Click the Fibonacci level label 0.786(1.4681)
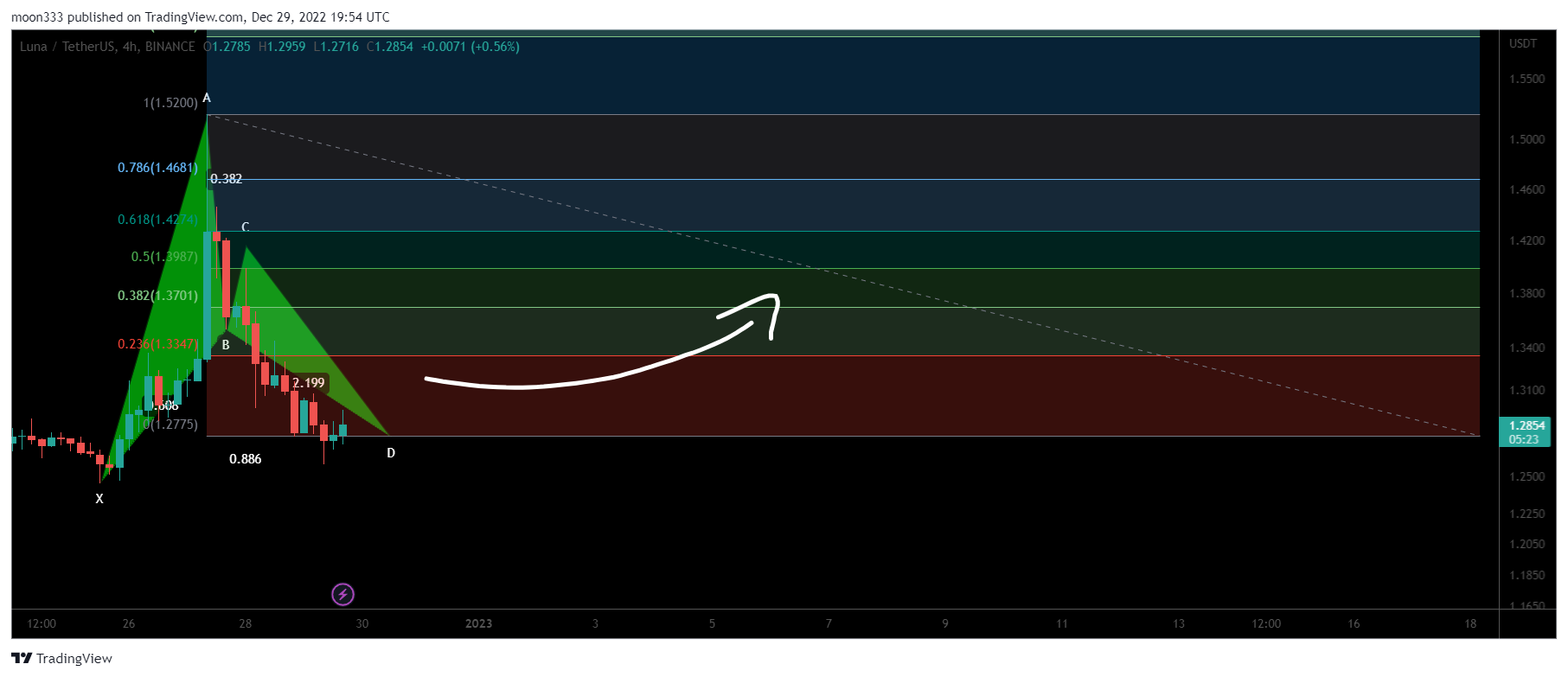1568x677 pixels. (x=157, y=168)
